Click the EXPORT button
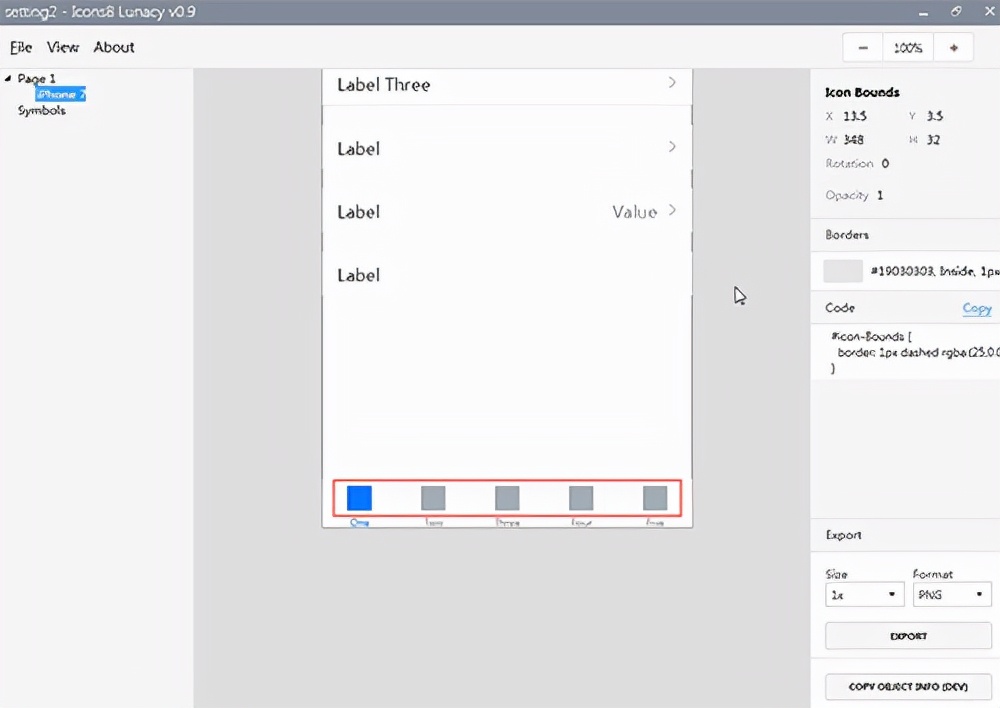 pos(908,636)
